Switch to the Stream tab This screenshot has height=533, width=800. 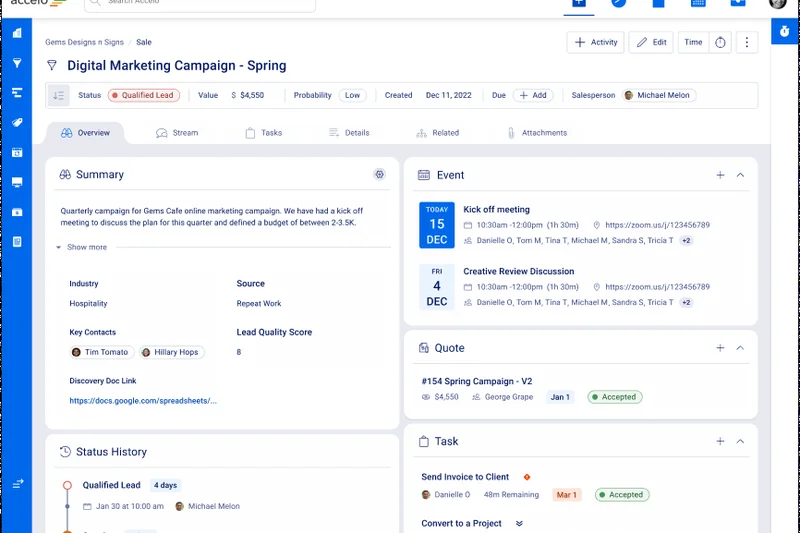click(x=177, y=133)
